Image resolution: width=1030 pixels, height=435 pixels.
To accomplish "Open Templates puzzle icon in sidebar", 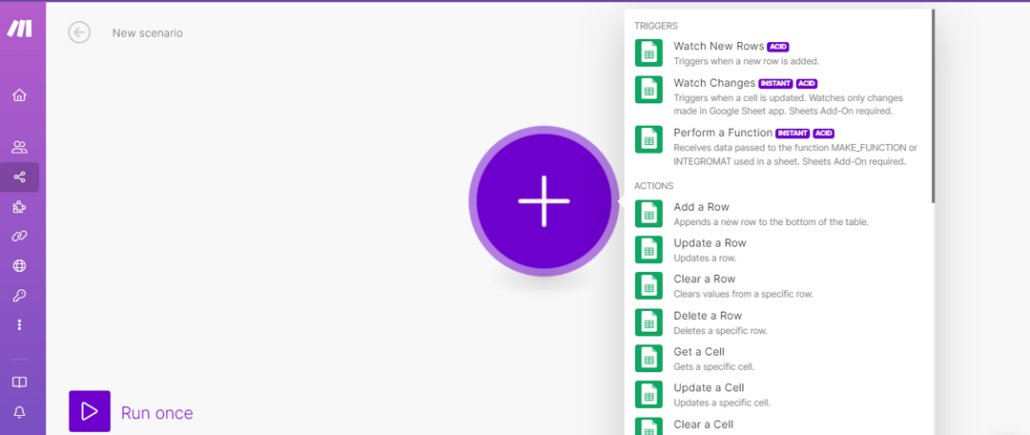I will [19, 207].
